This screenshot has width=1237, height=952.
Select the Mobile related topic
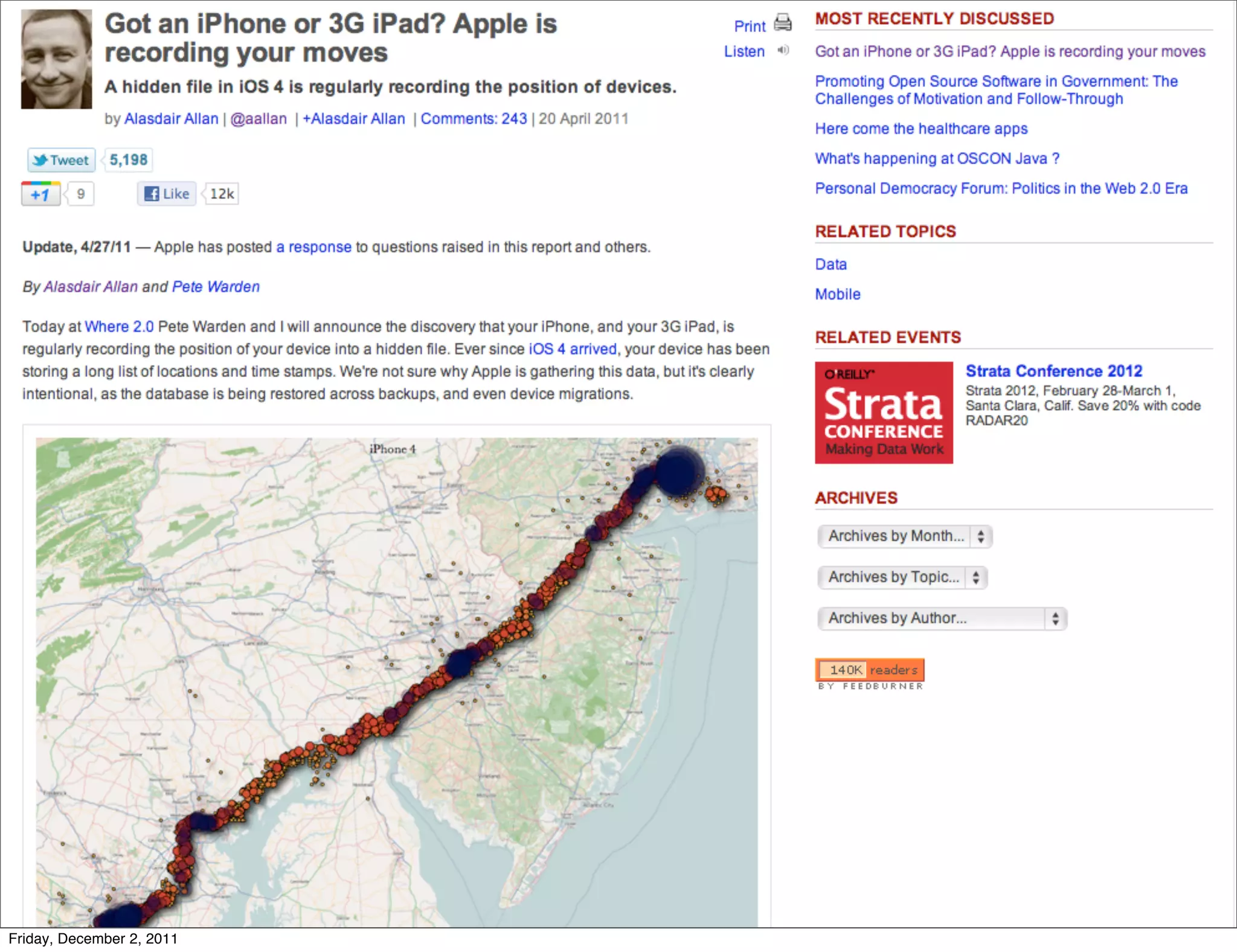[x=837, y=294]
